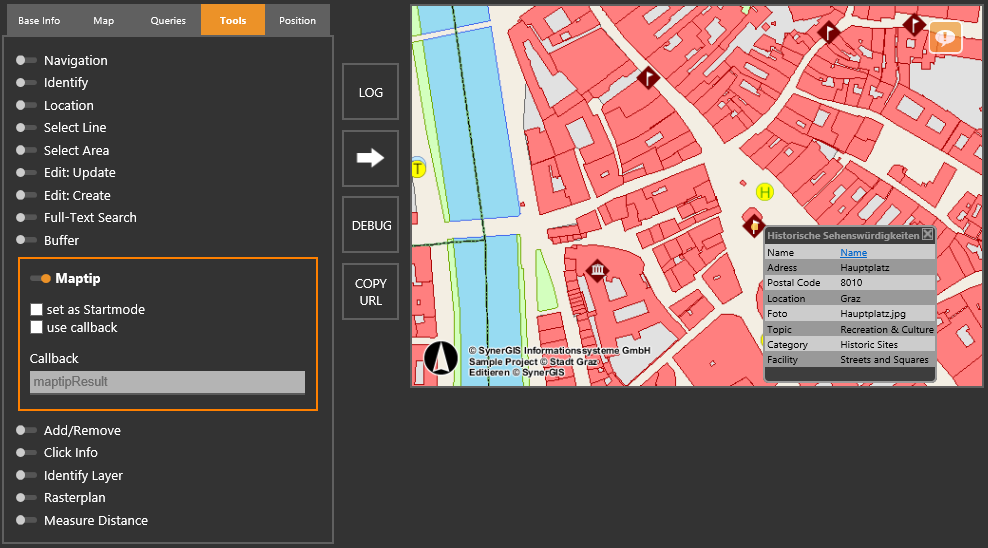
Task: Click the Postal Code 8010 value
Action: 851,283
